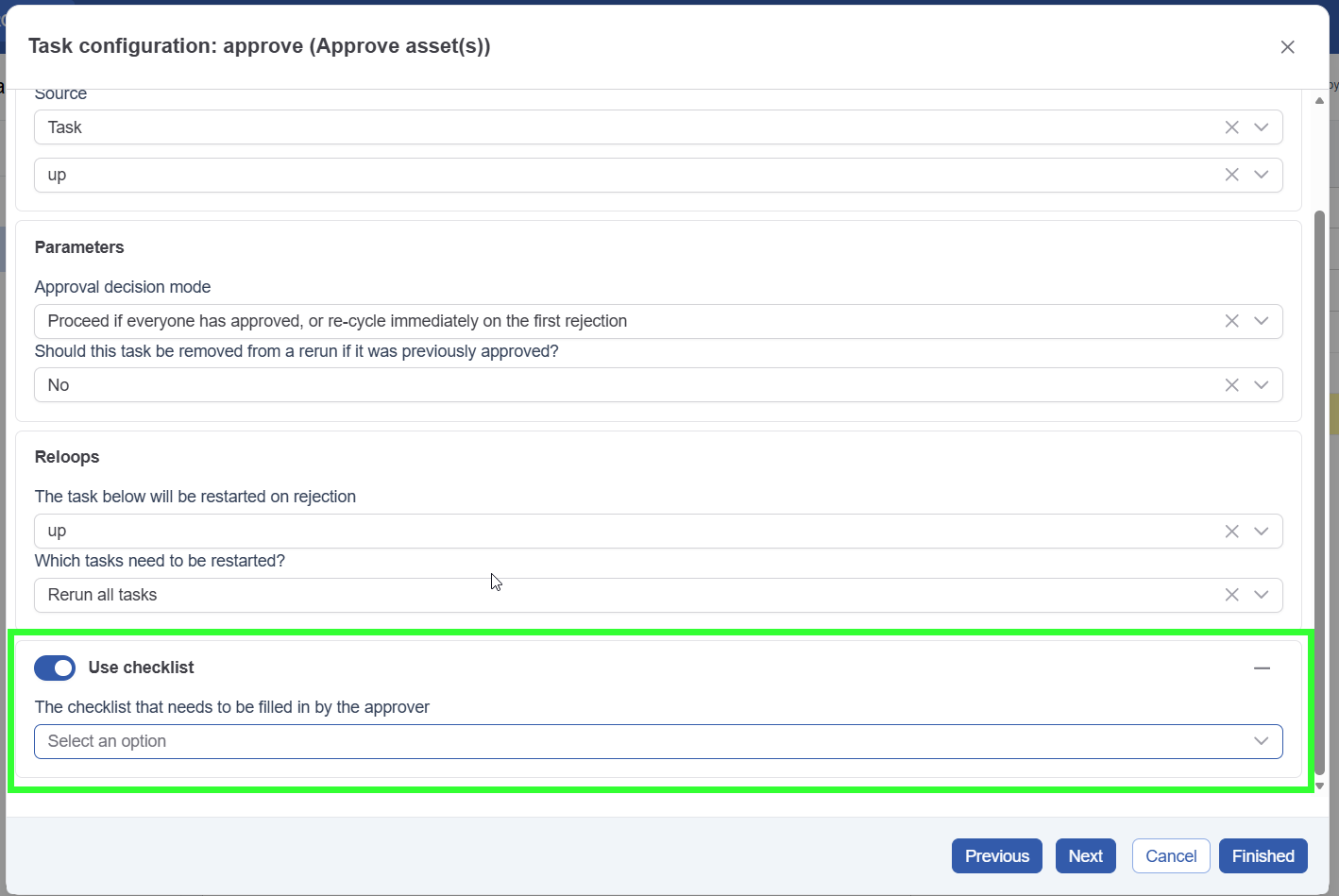This screenshot has height=896, width=1339.
Task: Expand the checklist 'Select an option' dropdown
Action: (1261, 741)
